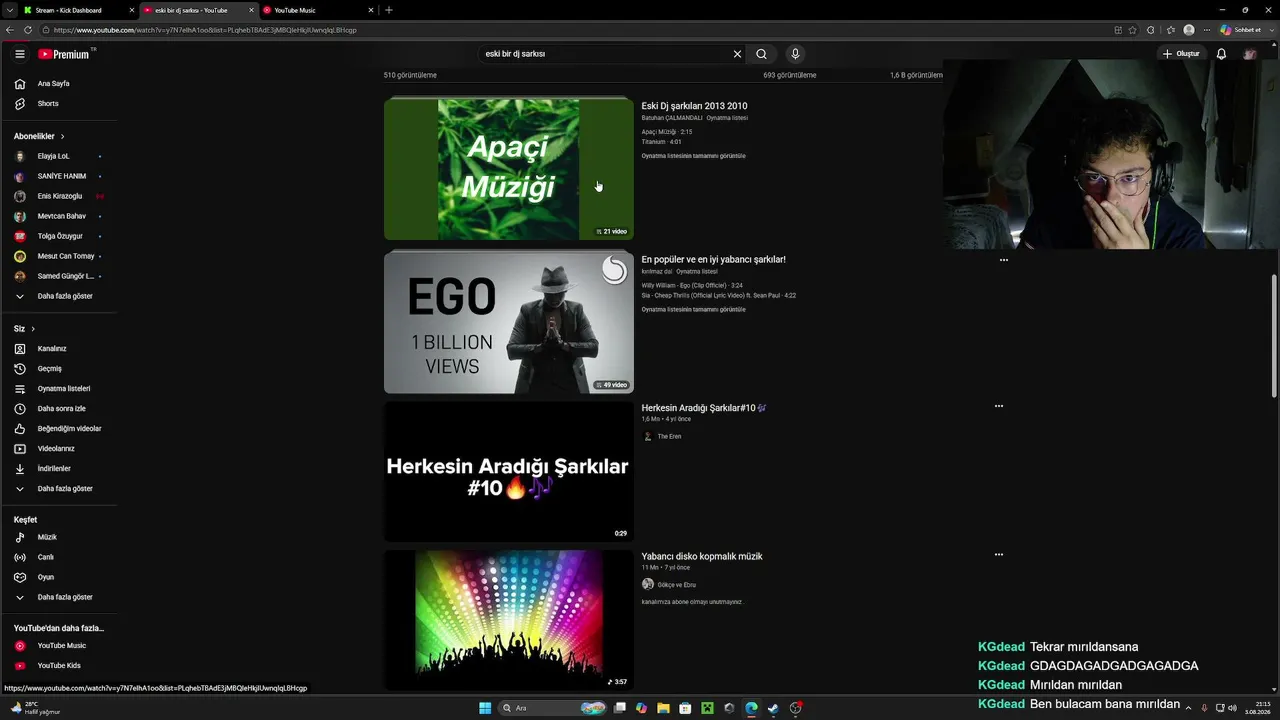Open the browser tab list dropdown
1280x720 pixels.
coord(9,10)
